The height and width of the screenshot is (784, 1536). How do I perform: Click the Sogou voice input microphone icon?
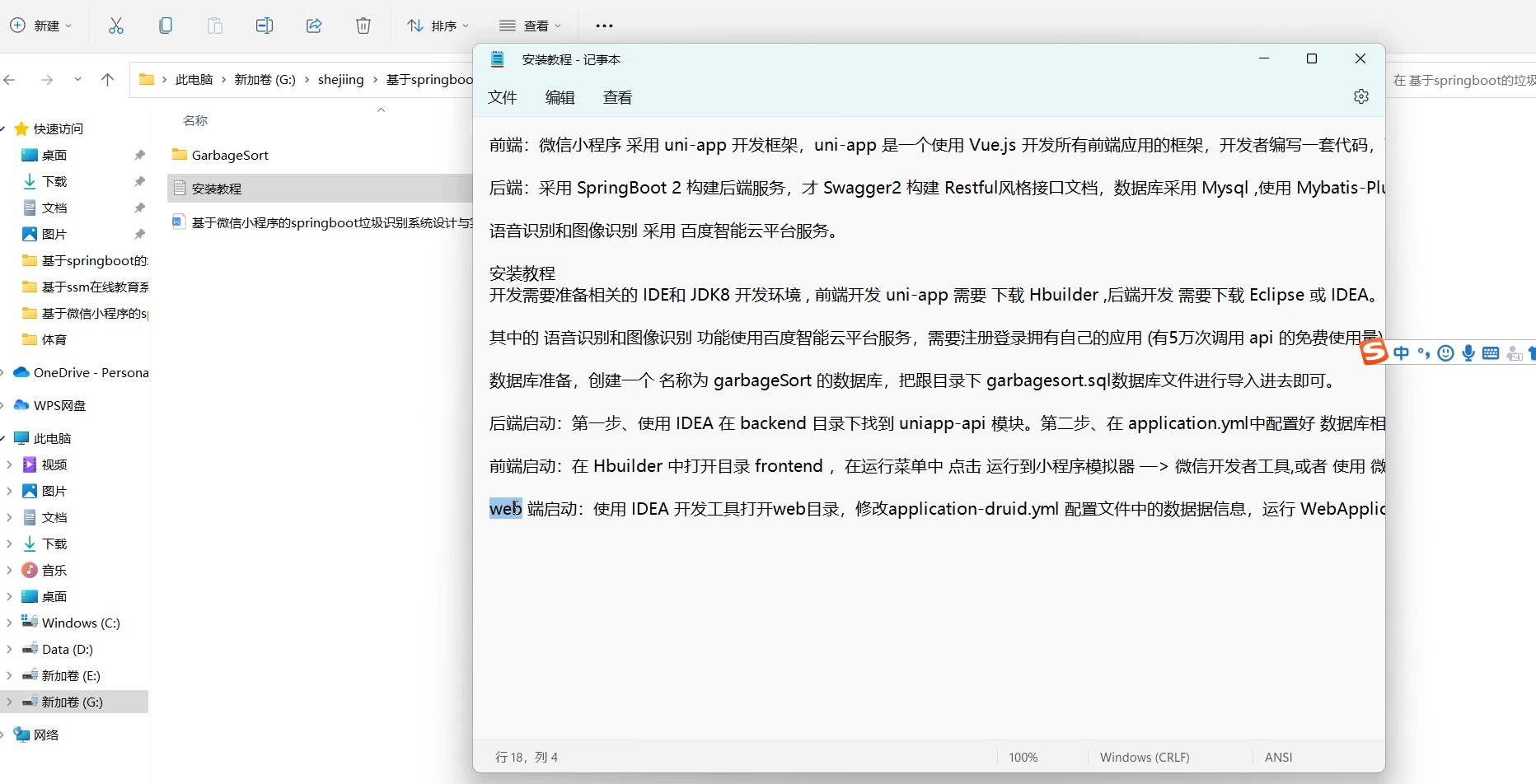pyautogui.click(x=1468, y=353)
